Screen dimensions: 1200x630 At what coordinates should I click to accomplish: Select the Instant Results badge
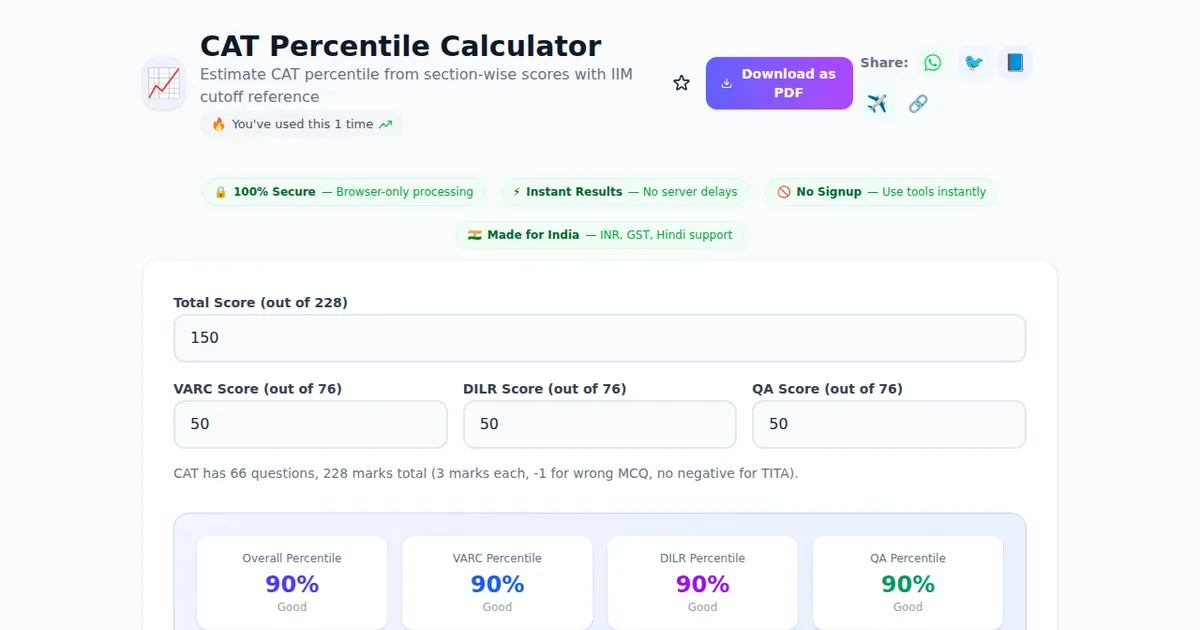pyautogui.click(x=625, y=191)
